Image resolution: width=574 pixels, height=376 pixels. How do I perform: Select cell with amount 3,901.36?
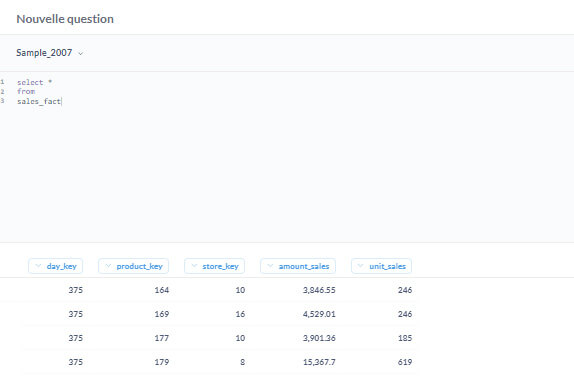(x=319, y=338)
